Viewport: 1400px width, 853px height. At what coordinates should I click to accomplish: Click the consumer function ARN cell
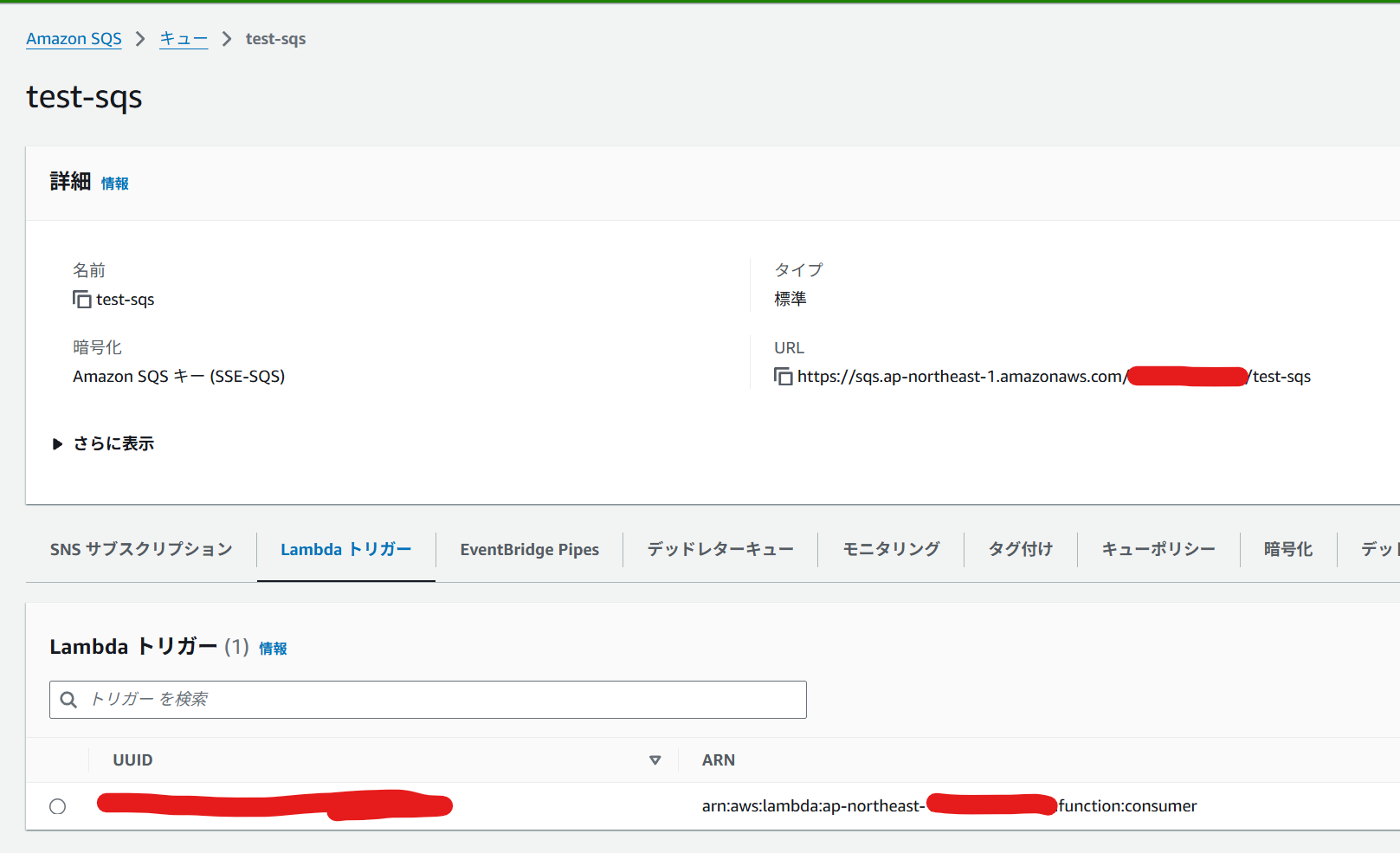tap(949, 806)
